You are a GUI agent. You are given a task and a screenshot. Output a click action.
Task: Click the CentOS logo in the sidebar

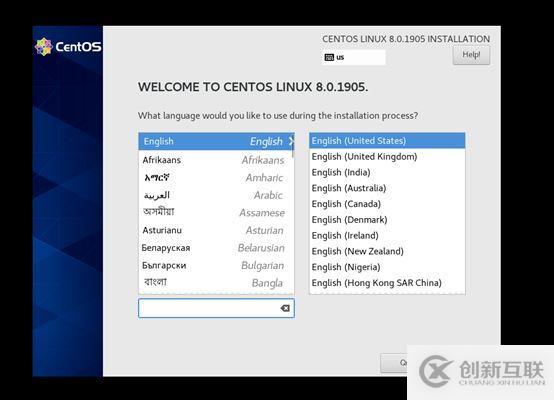coord(68,47)
